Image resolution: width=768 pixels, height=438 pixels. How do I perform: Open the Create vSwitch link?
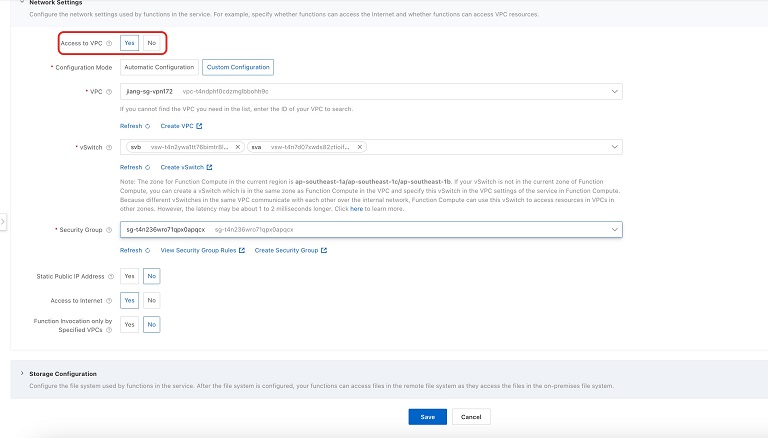coord(186,167)
